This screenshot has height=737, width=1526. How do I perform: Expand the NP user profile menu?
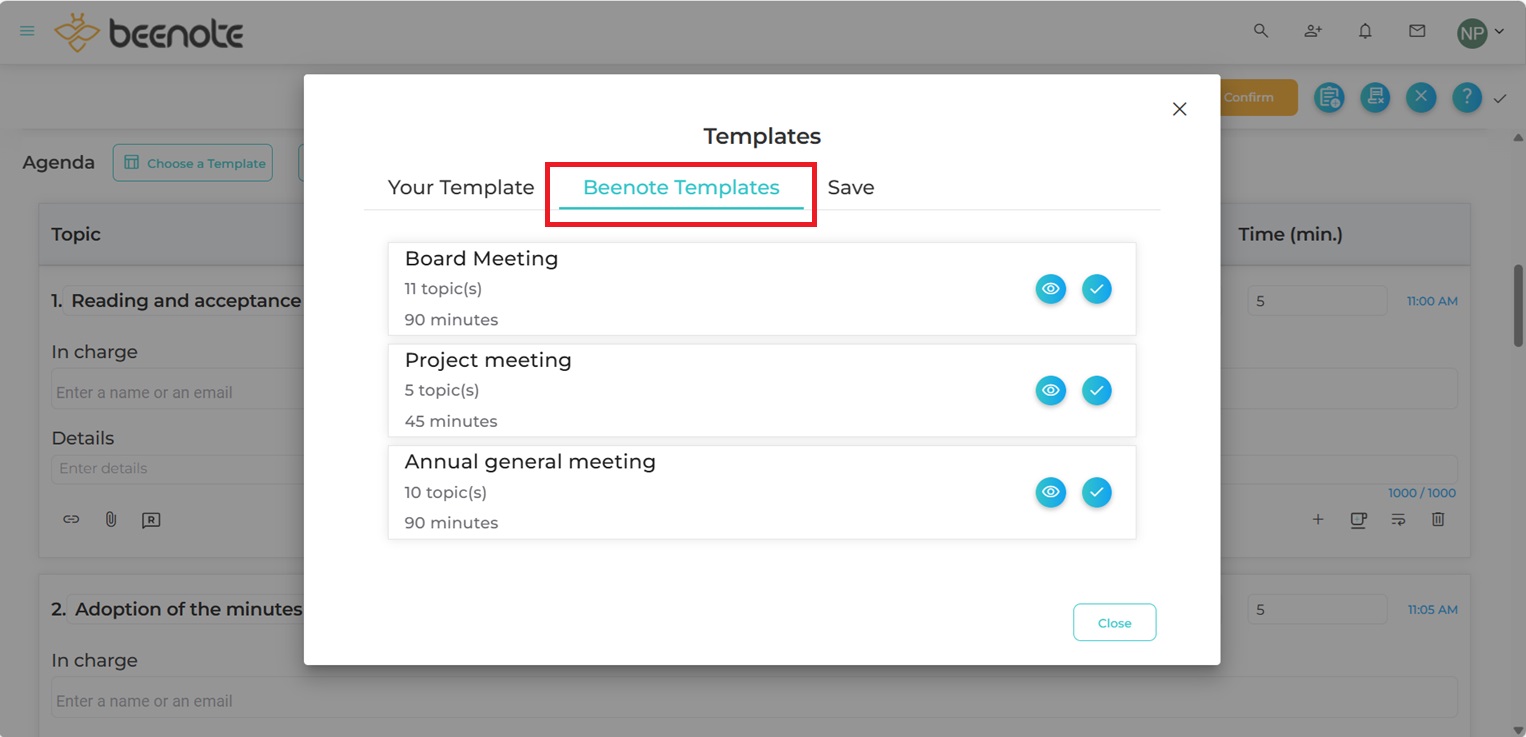pos(1481,32)
